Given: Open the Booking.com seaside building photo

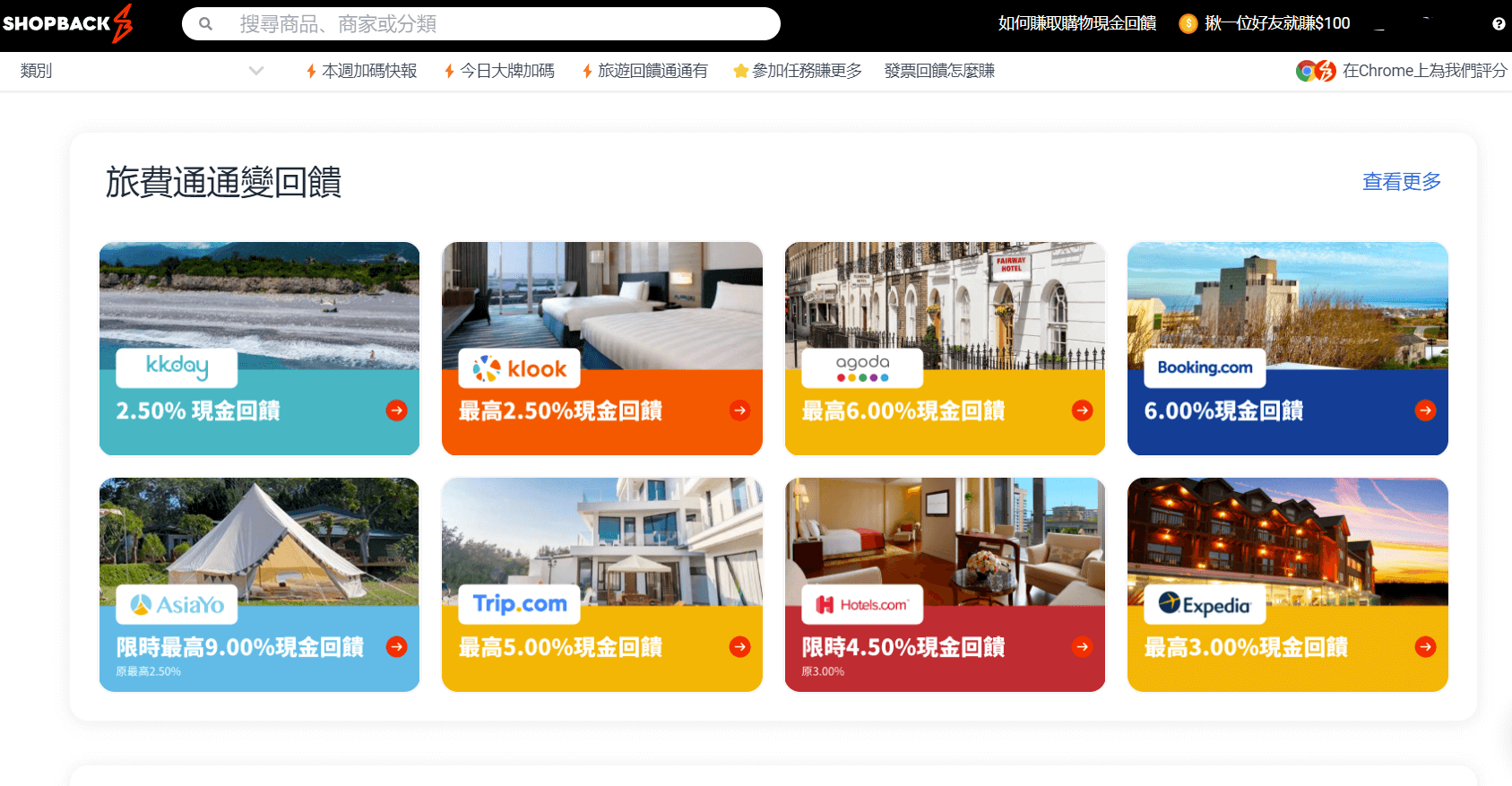Looking at the screenshot, I should click(1288, 306).
